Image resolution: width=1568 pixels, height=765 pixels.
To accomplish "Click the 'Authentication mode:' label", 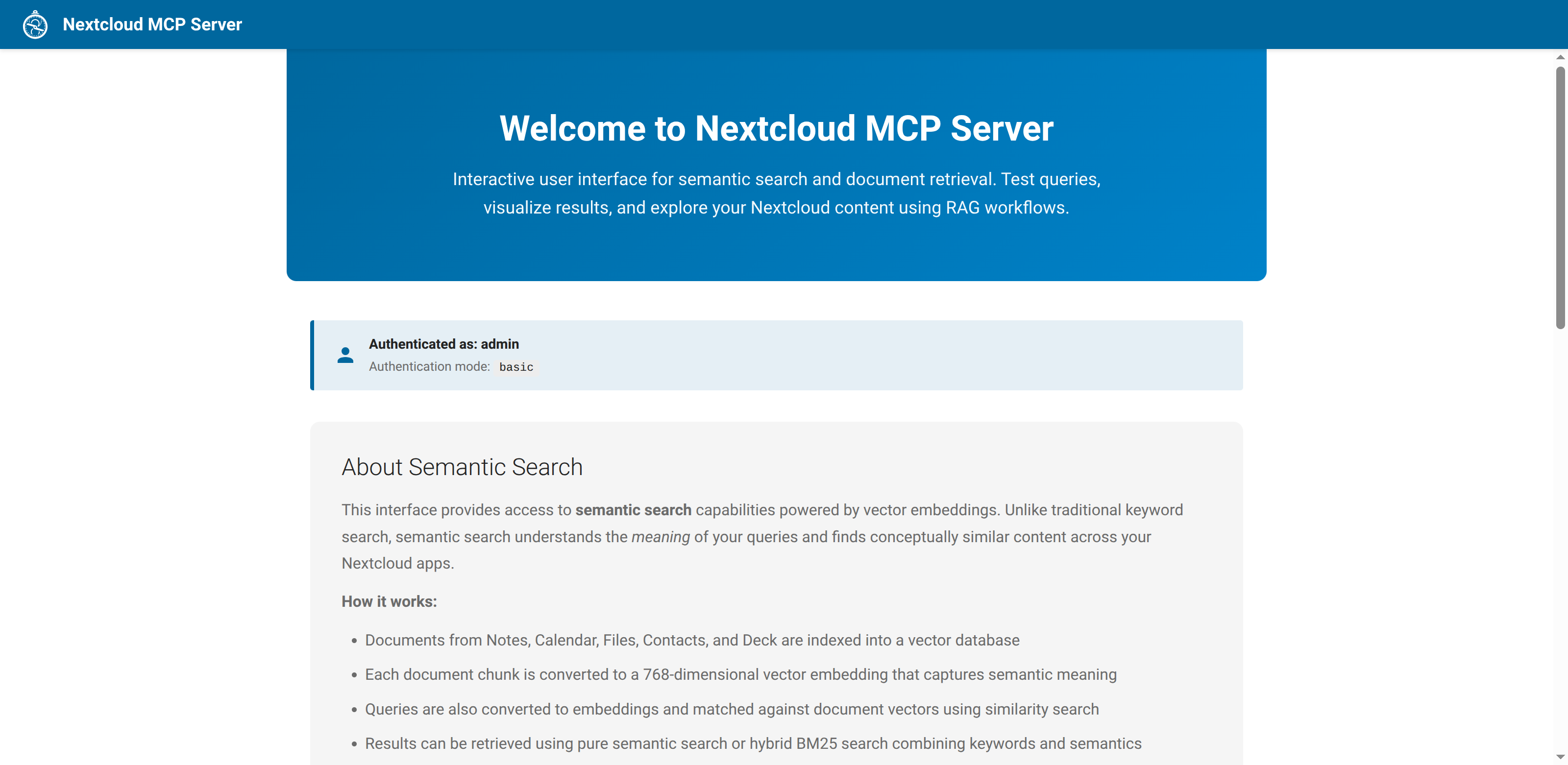I will pos(429,366).
